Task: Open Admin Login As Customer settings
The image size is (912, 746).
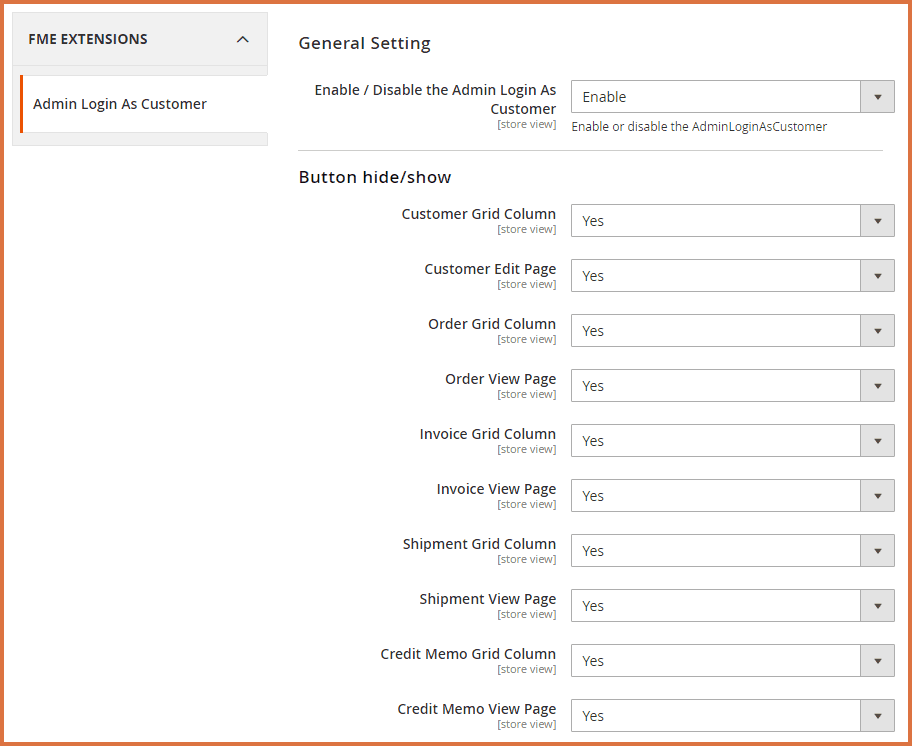Action: [x=120, y=104]
